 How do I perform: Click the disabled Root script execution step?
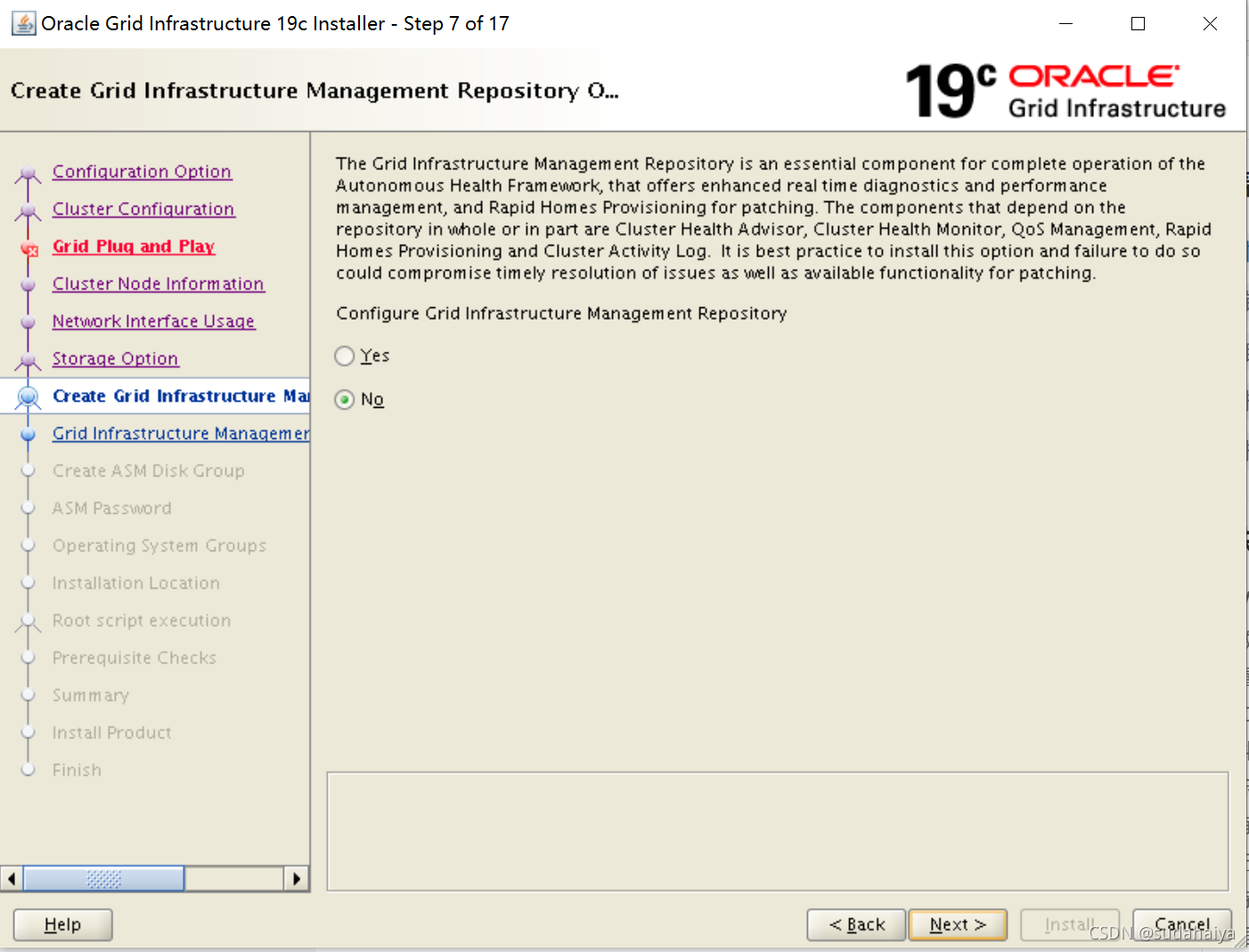point(141,620)
